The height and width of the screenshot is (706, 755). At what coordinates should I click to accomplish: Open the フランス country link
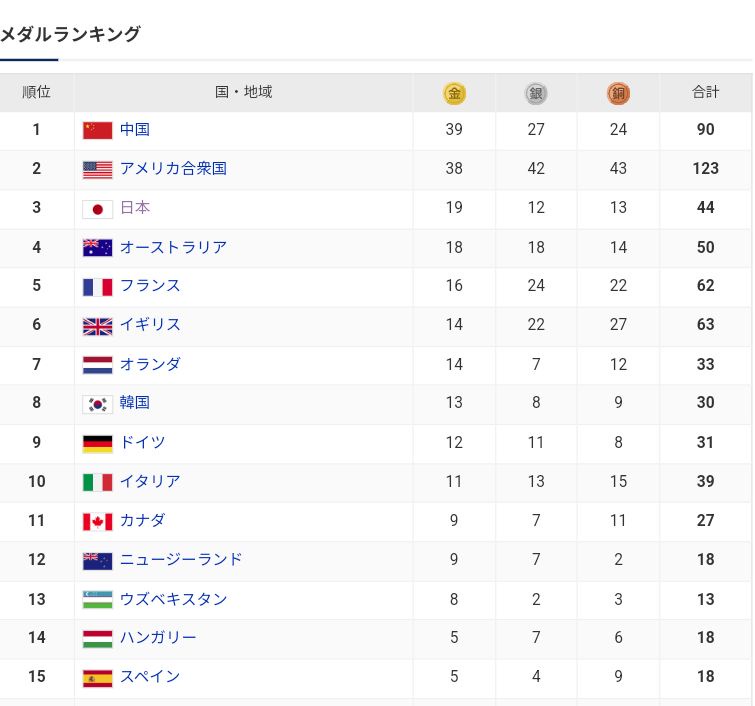pos(150,286)
